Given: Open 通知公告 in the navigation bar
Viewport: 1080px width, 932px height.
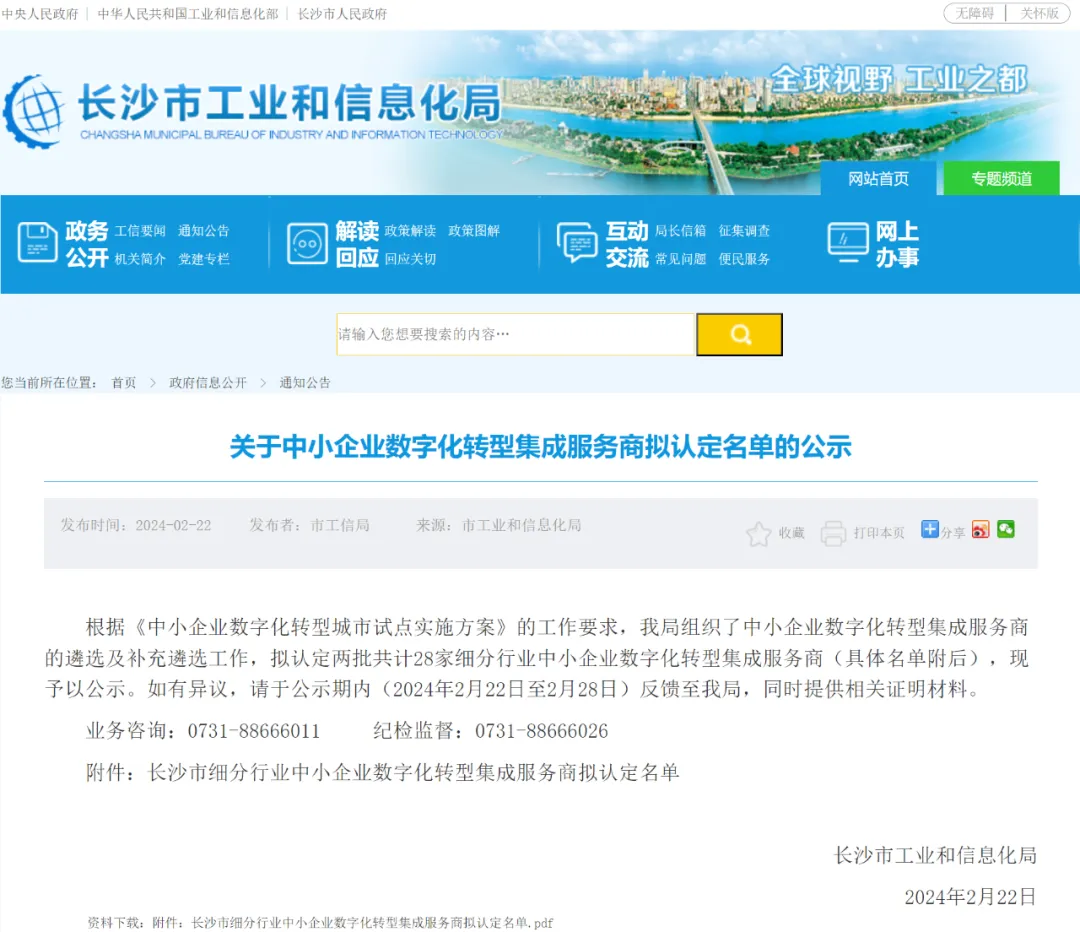Looking at the screenshot, I should [203, 231].
